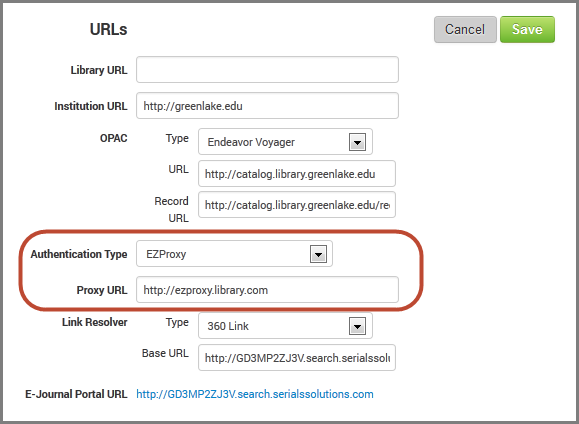Click the Proxy URL label text
Screen dimensions: 579x424
pos(102,290)
